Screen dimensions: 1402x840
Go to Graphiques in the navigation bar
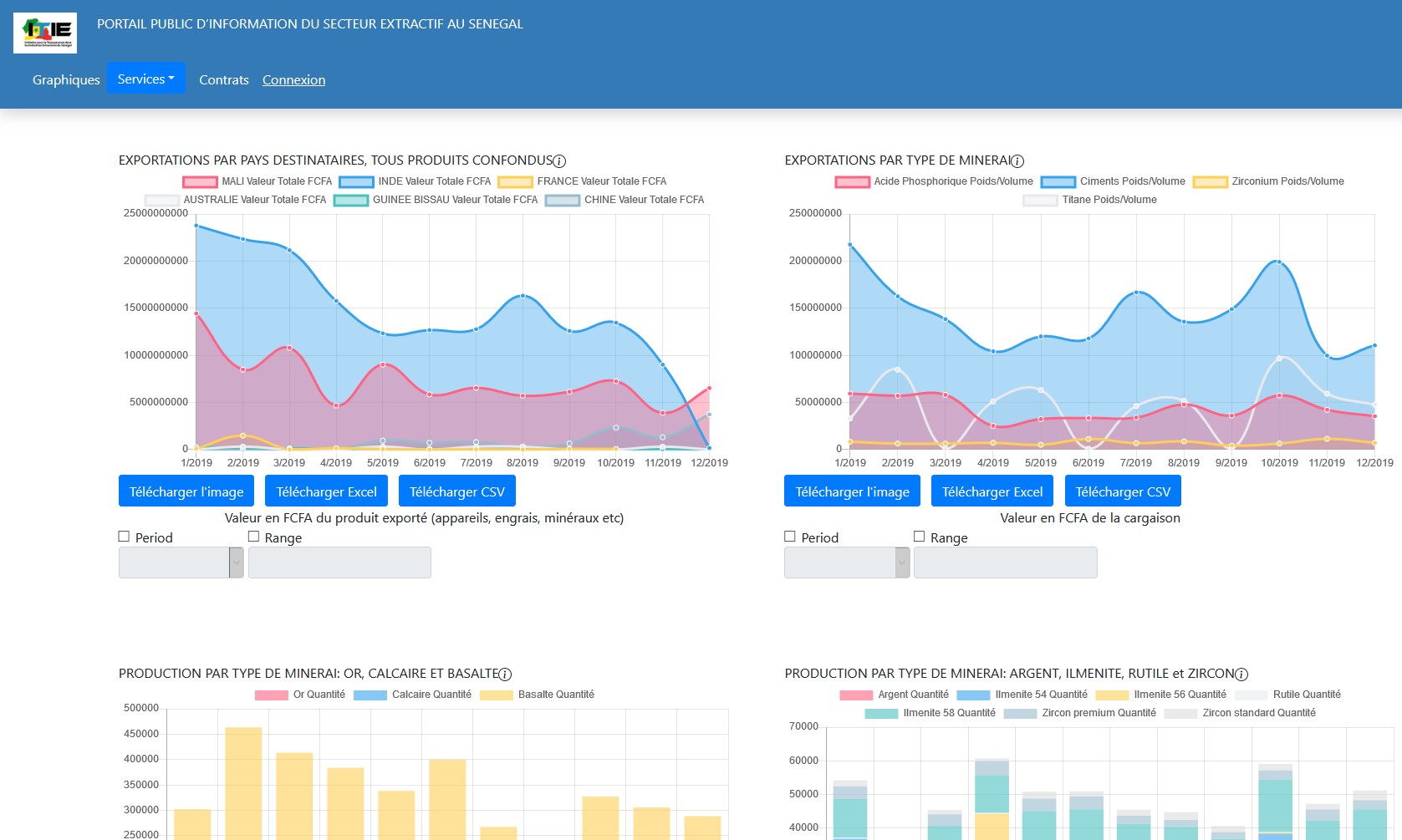click(66, 79)
